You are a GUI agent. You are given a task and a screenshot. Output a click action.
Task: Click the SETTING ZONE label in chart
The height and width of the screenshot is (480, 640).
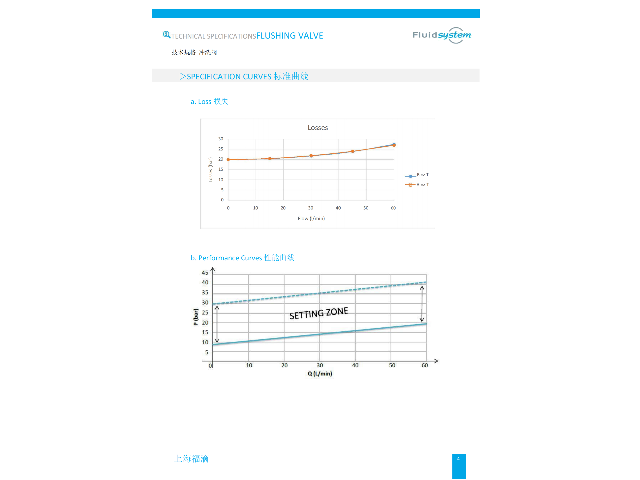tap(319, 314)
